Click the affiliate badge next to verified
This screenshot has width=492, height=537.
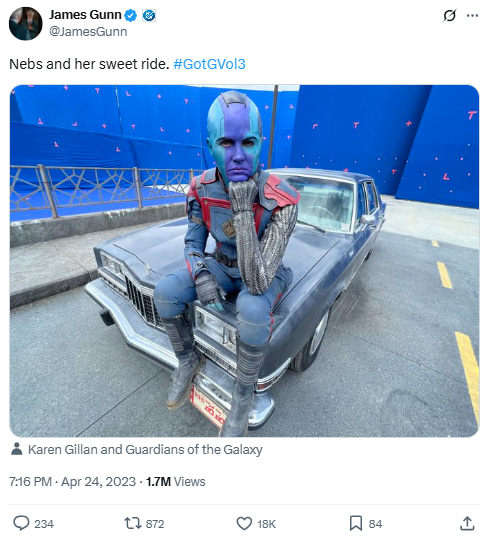(149, 15)
